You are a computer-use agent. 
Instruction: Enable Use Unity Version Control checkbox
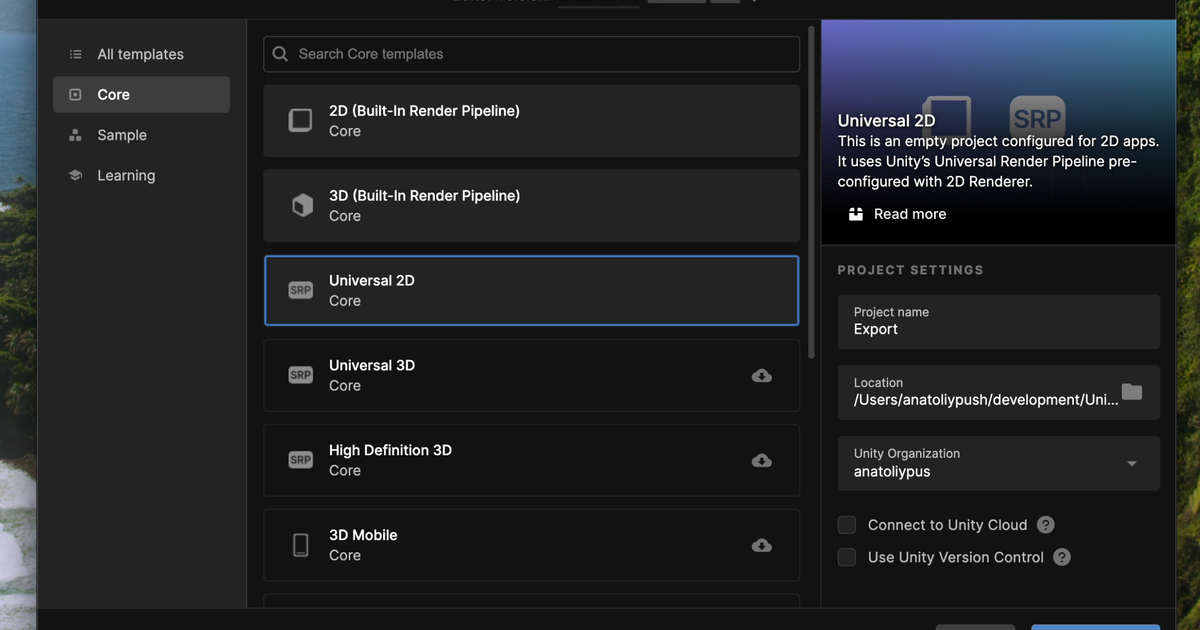[847, 557]
